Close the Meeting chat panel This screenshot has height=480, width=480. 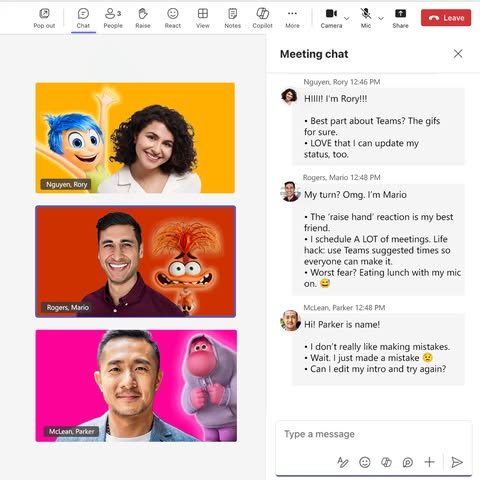coord(458,54)
